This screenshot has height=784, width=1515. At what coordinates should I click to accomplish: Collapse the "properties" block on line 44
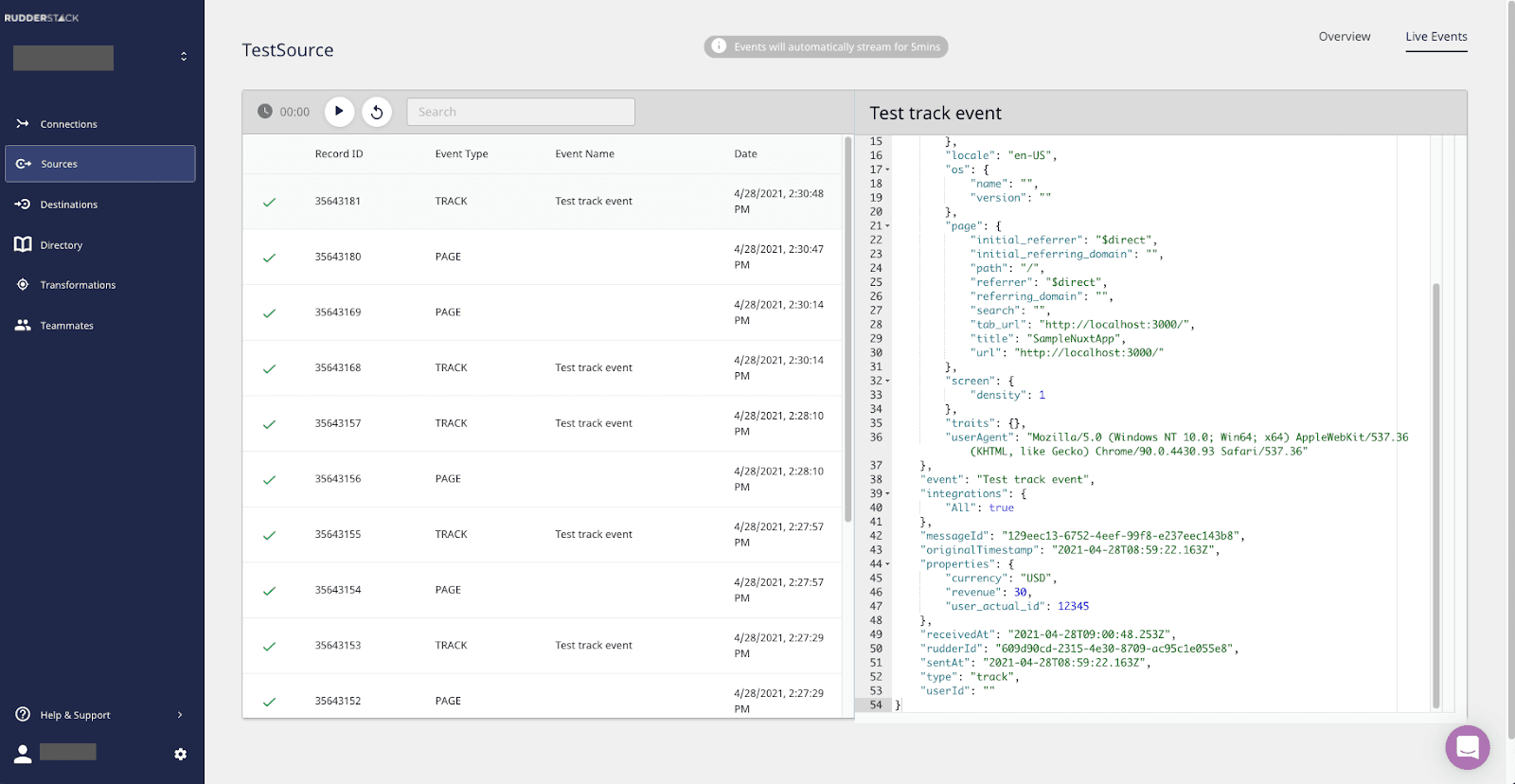point(887,564)
